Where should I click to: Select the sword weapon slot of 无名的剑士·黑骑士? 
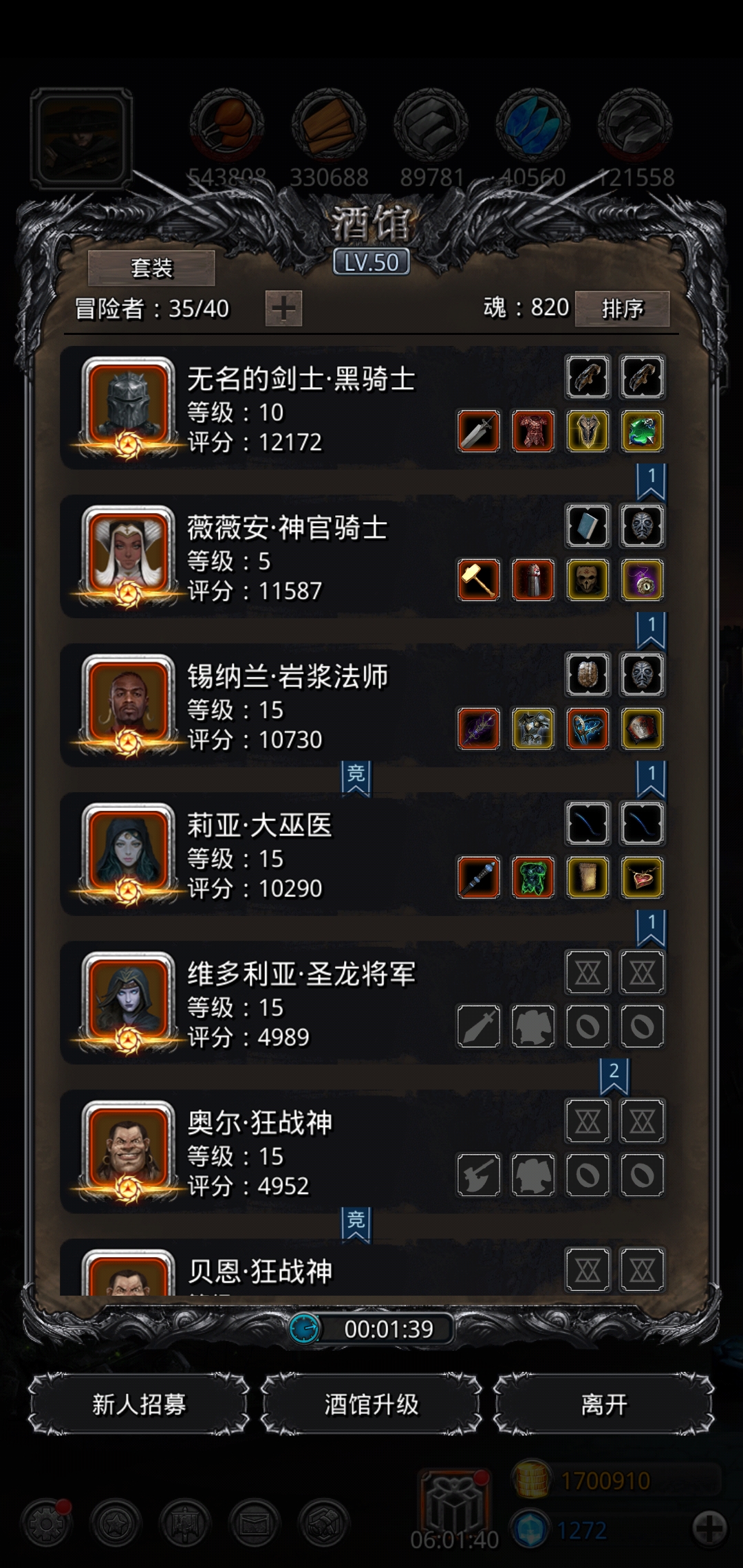(x=479, y=431)
